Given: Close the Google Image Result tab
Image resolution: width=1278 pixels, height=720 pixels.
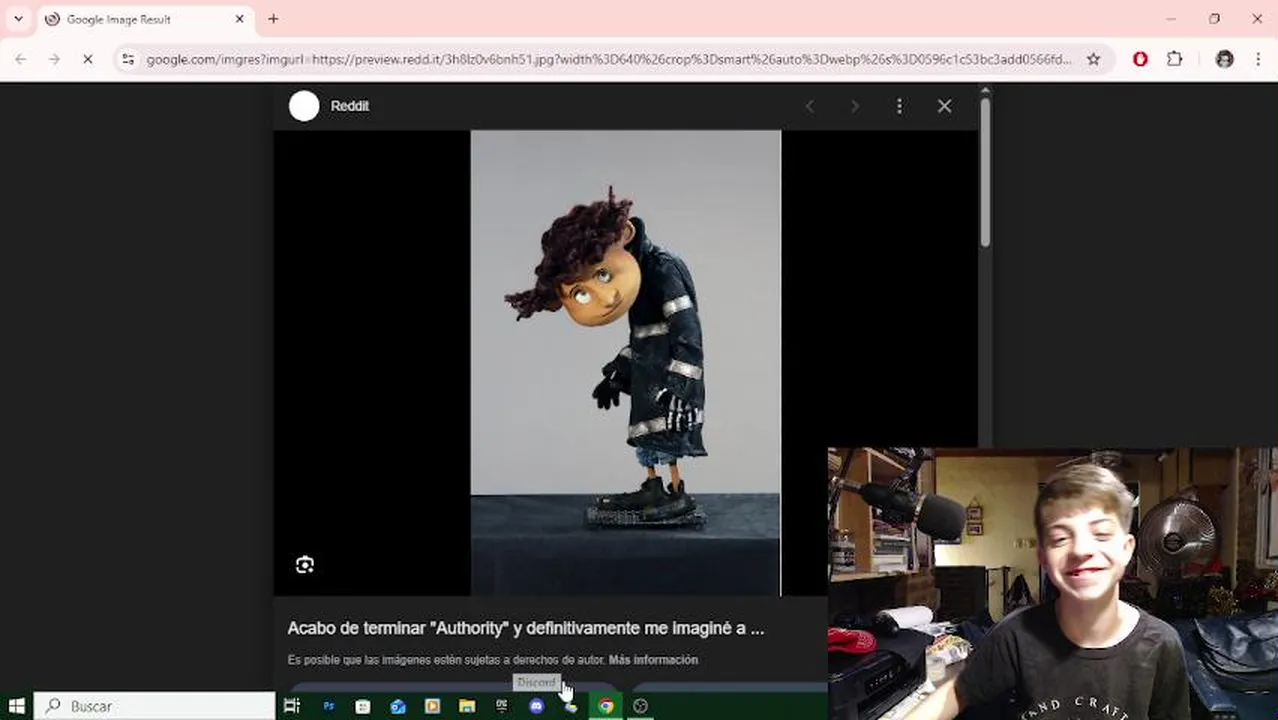Looking at the screenshot, I should tap(240, 19).
